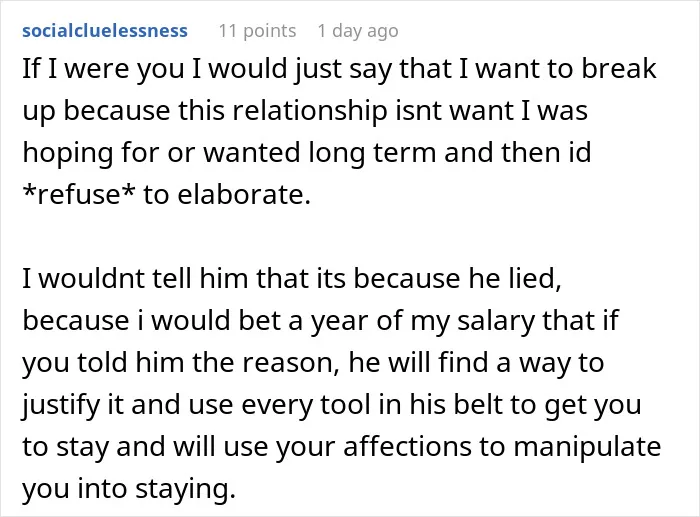The image size is (700, 517).
Task: Open the 1 day ago timestamp permalink
Action: click(x=358, y=31)
